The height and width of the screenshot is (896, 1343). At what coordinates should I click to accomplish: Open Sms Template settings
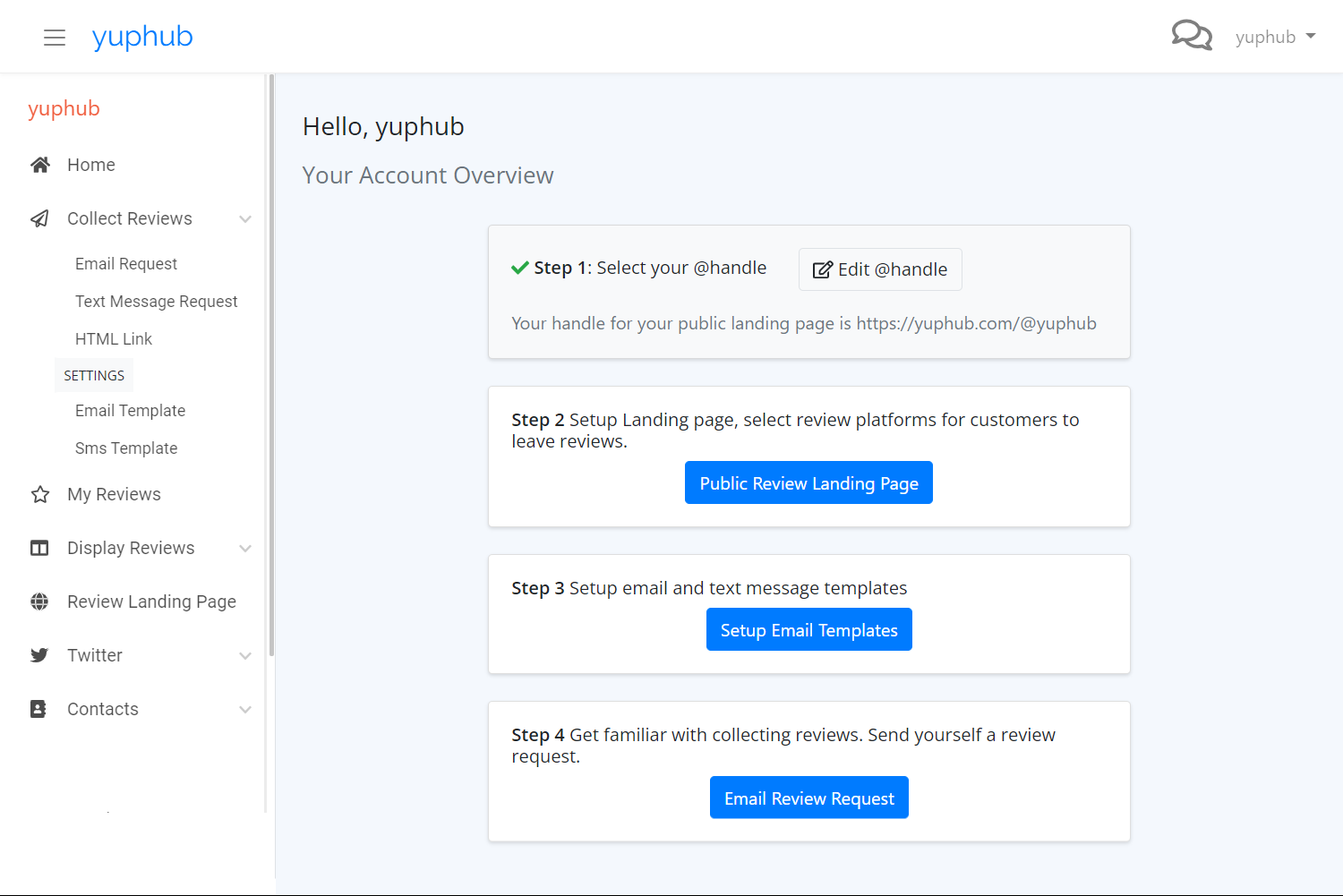pyautogui.click(x=126, y=448)
